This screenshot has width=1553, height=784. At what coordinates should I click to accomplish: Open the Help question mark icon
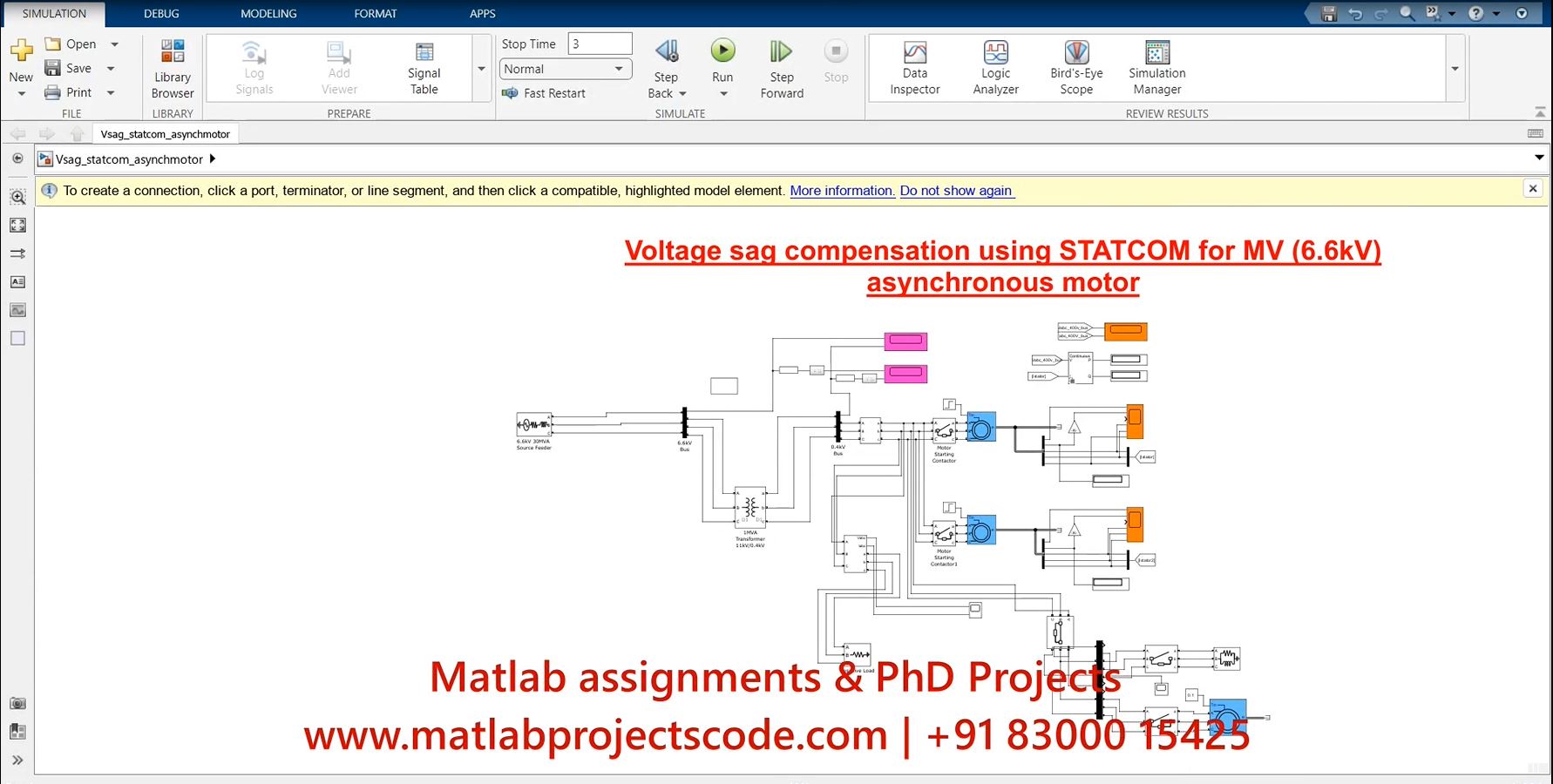pos(1475,13)
